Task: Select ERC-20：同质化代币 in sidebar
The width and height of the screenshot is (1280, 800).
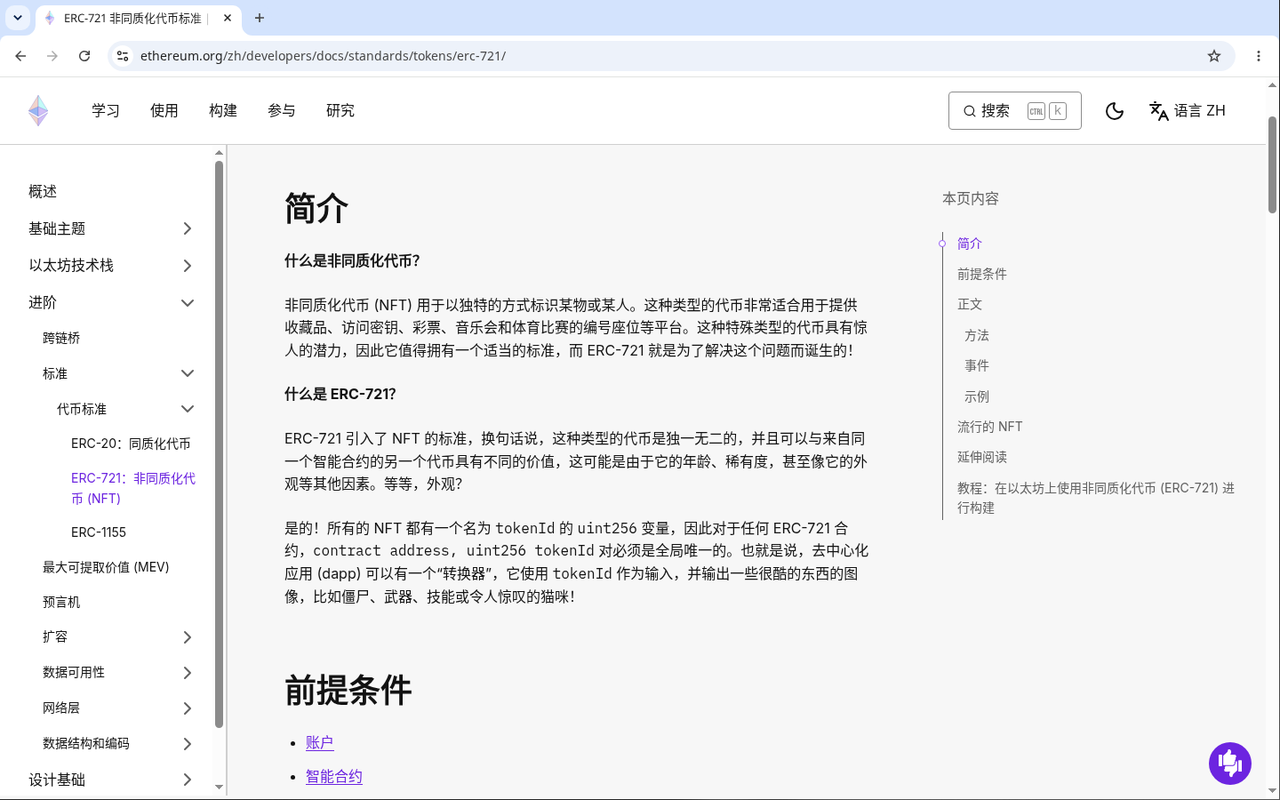Action: (131, 444)
